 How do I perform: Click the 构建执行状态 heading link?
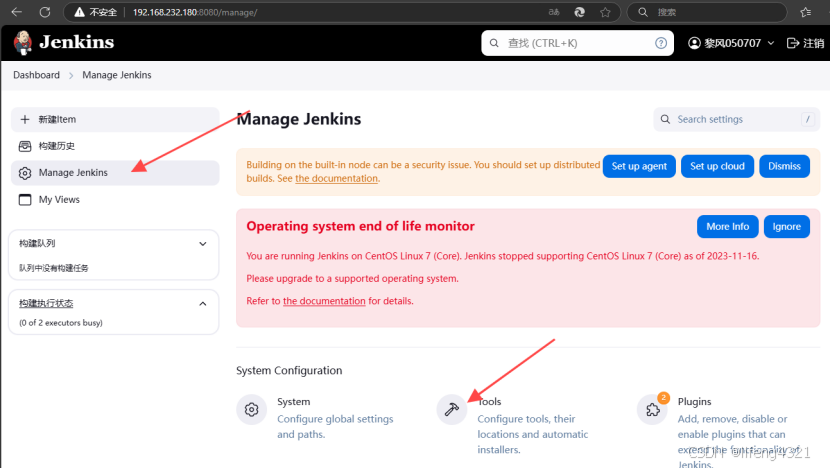point(46,303)
